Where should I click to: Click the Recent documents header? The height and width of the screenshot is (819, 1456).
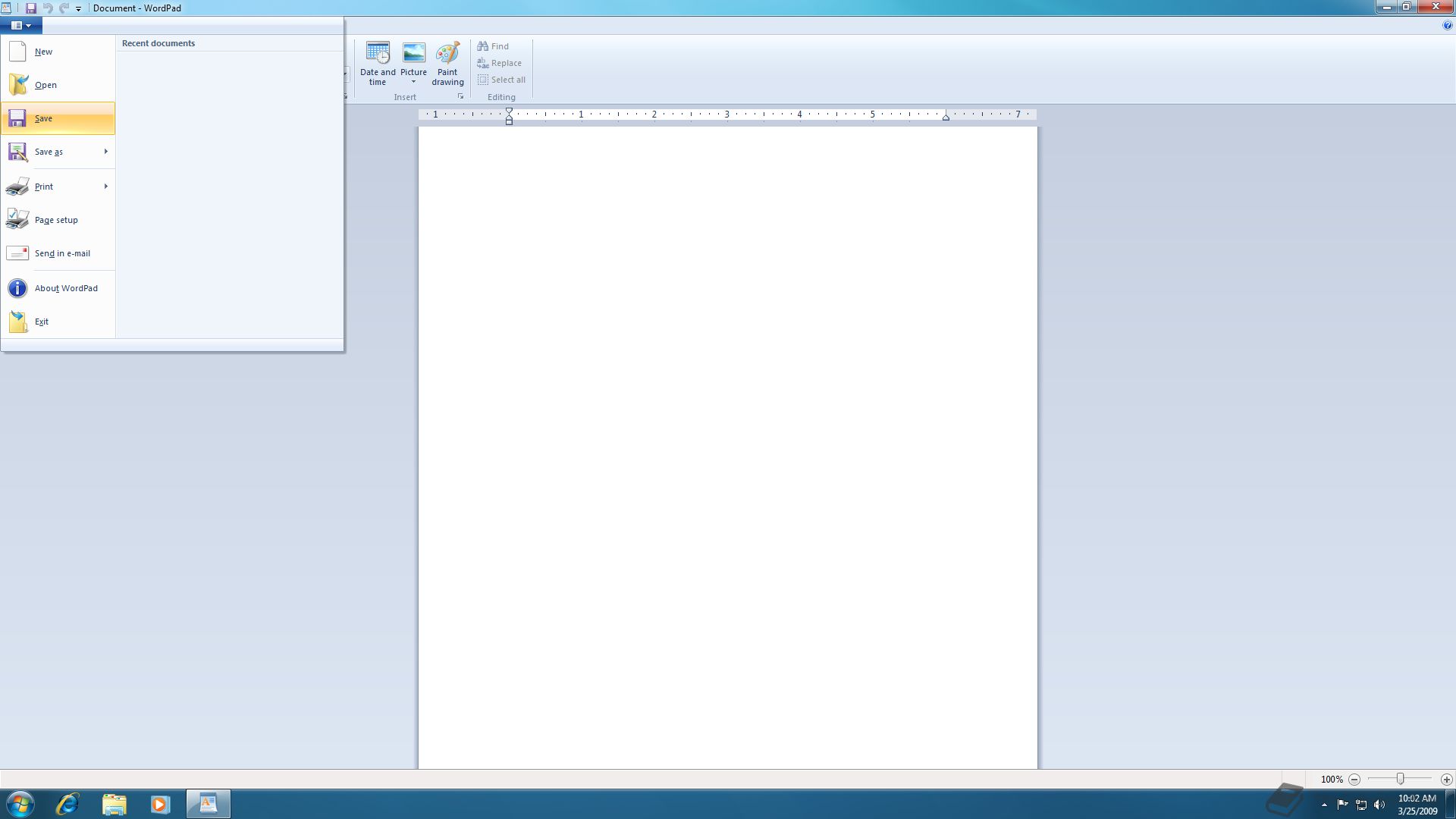click(158, 43)
